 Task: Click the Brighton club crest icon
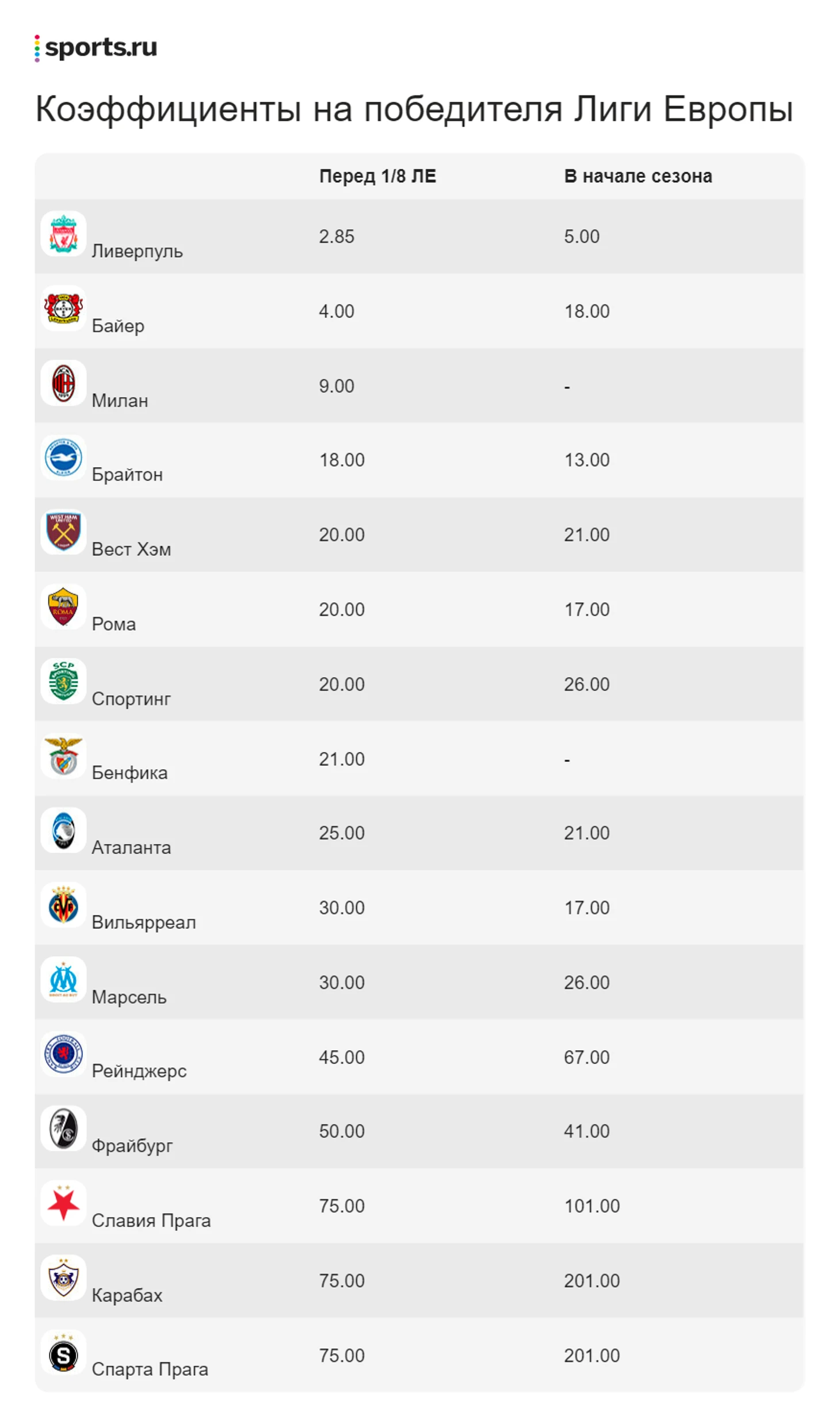(63, 457)
